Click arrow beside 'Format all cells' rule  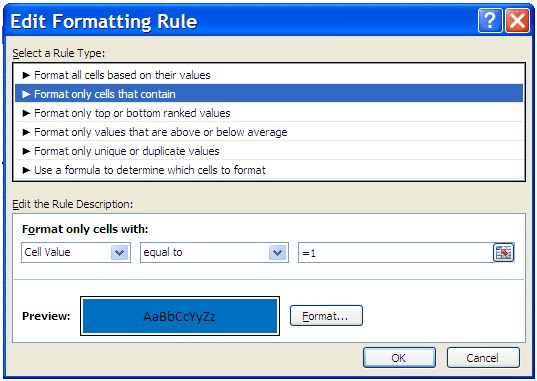tap(26, 75)
